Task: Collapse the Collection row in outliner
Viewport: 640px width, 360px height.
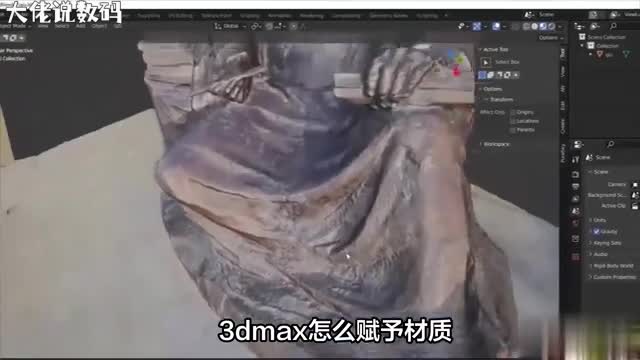Action: click(x=582, y=46)
